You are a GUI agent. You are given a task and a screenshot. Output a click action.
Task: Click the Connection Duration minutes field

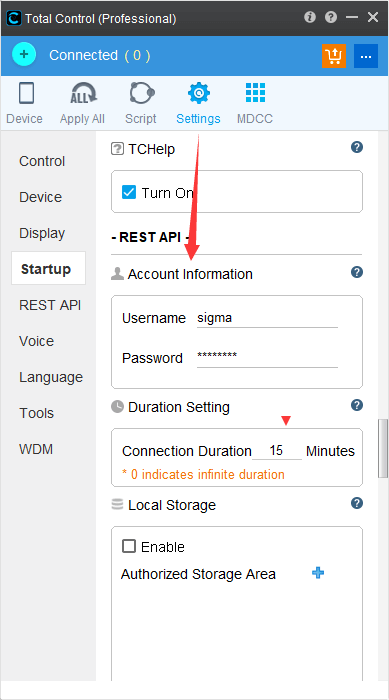[x=277, y=450]
